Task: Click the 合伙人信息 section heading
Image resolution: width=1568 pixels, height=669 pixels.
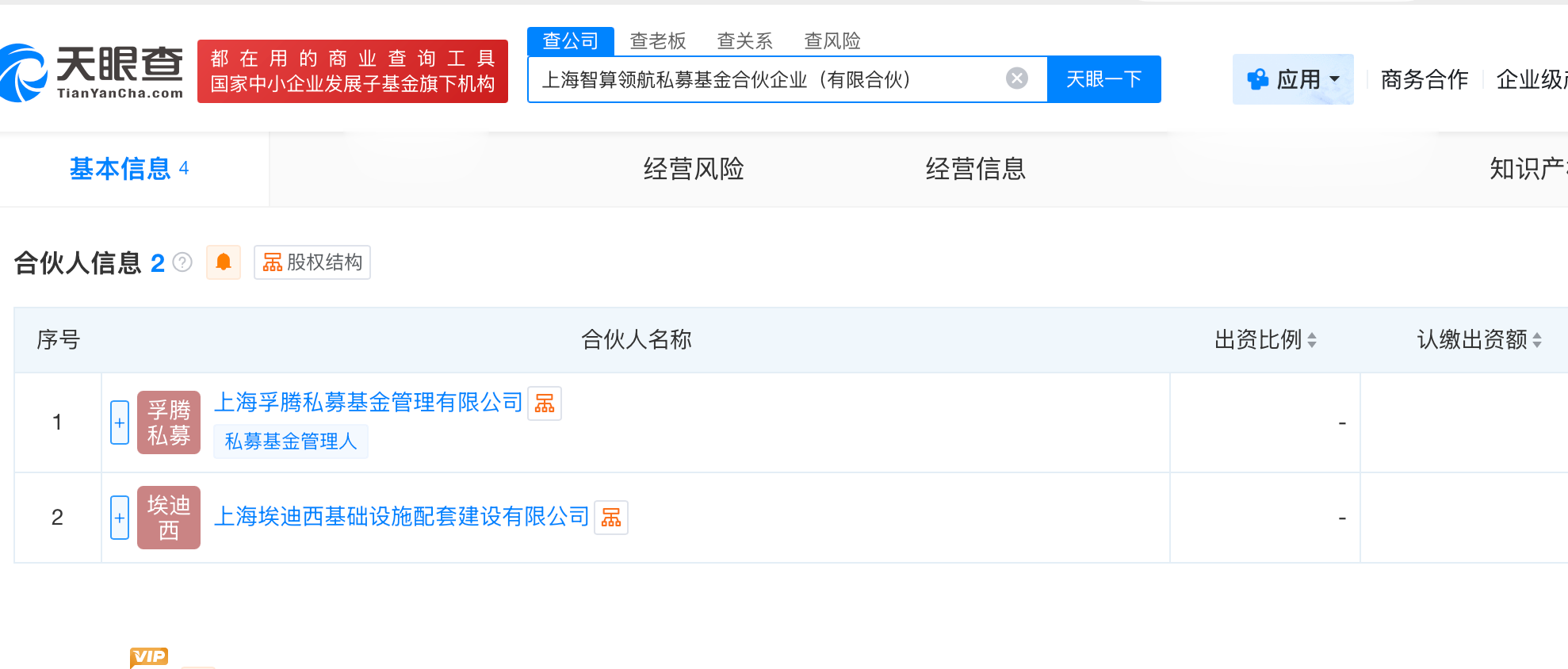Action: tap(78, 262)
